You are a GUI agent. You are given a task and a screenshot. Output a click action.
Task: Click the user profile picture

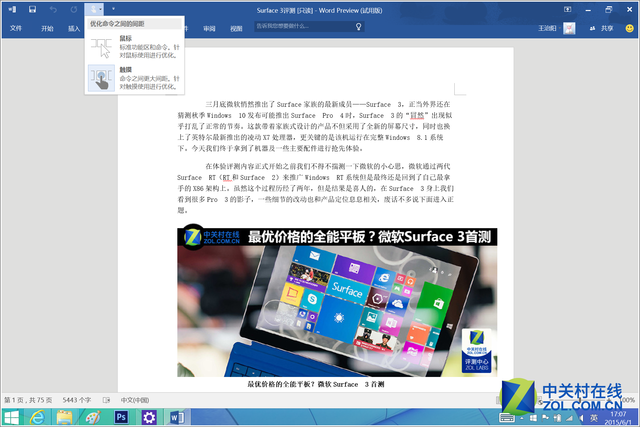[569, 28]
